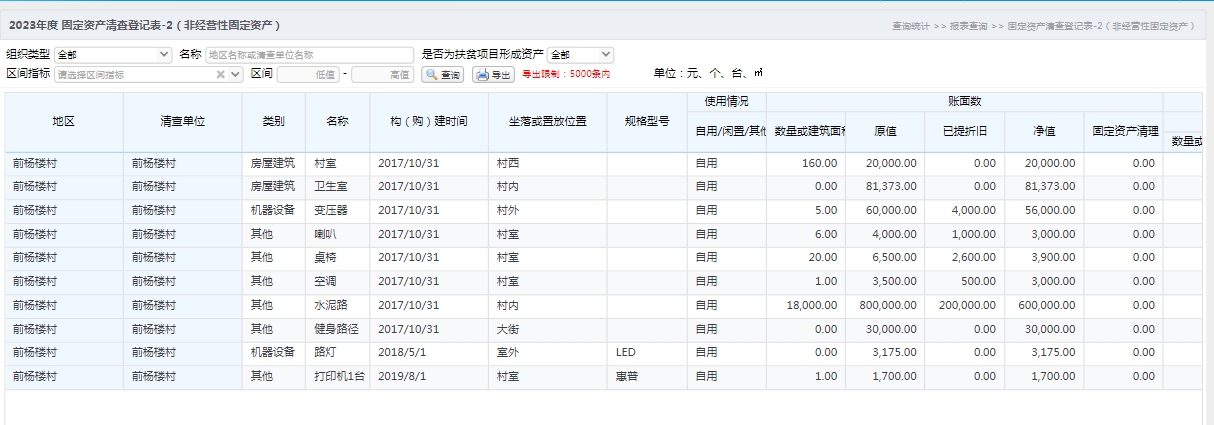Click the 村西 location cell
This screenshot has height=425, width=1214.
(548, 163)
